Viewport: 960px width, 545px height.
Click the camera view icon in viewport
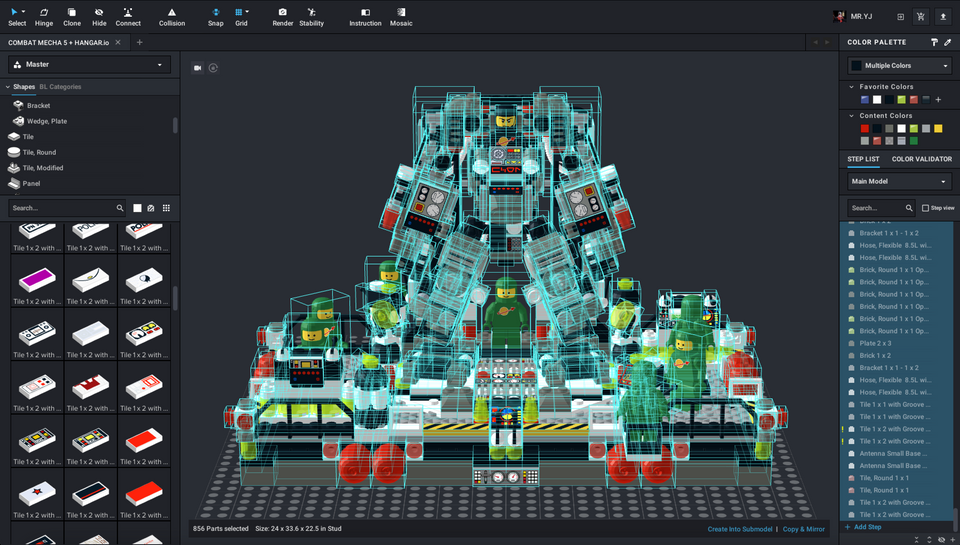[197, 68]
